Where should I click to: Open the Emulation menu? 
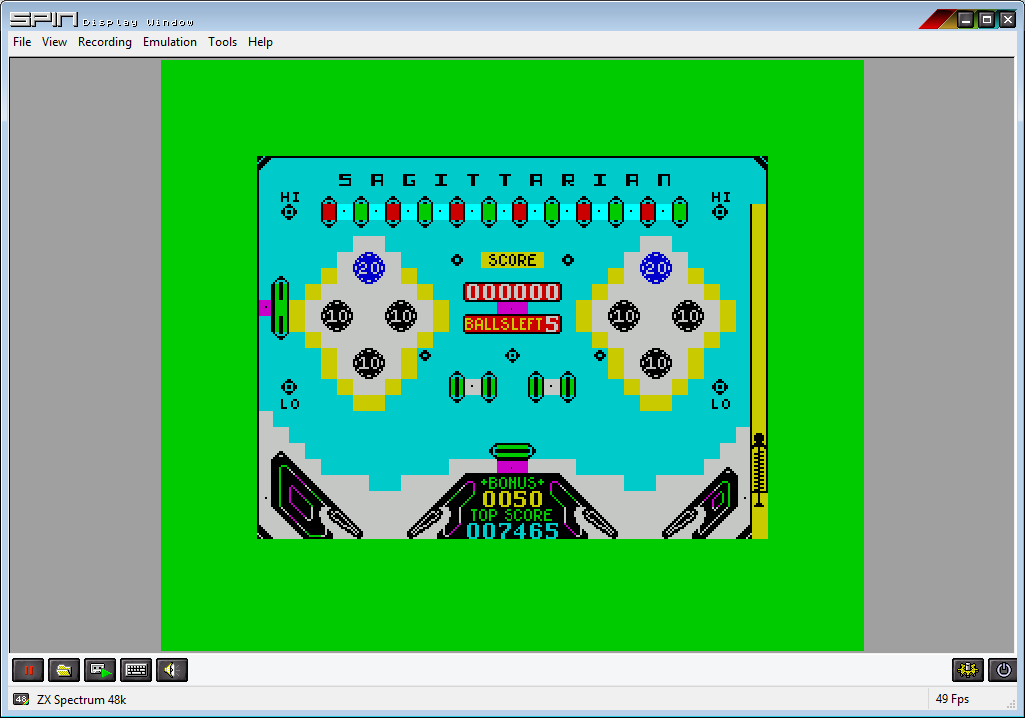click(170, 42)
